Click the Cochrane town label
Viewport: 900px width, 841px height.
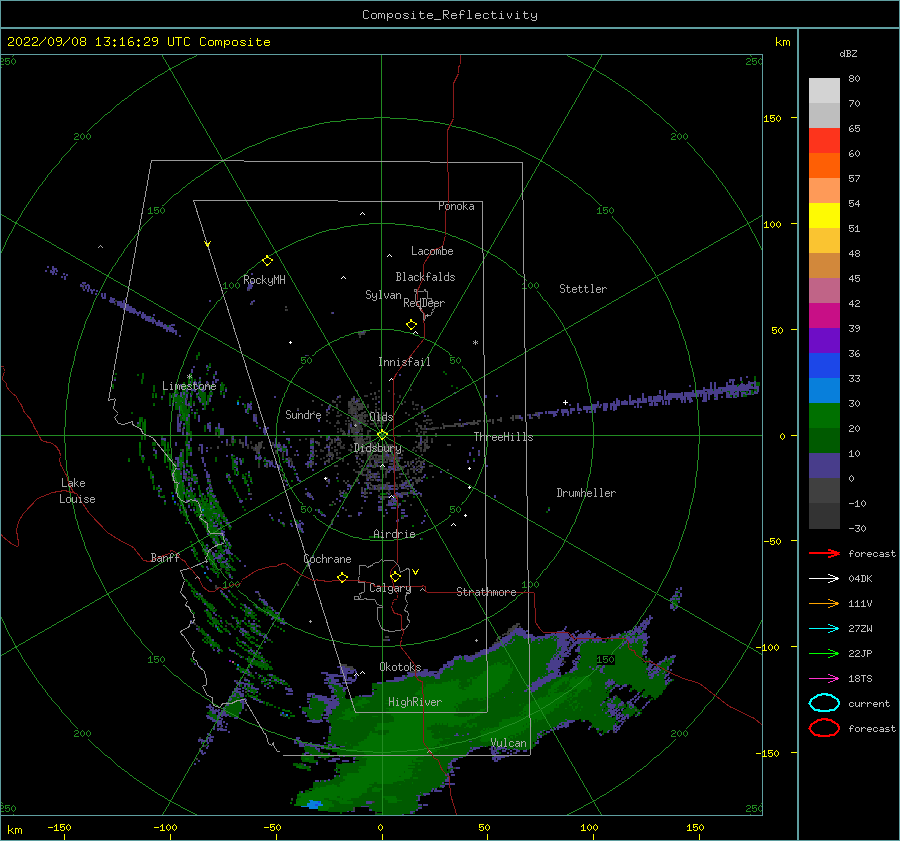327,559
